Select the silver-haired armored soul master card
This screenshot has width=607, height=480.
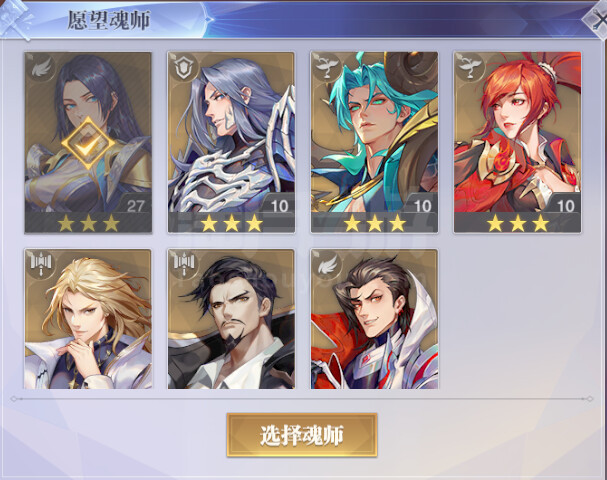(231, 142)
